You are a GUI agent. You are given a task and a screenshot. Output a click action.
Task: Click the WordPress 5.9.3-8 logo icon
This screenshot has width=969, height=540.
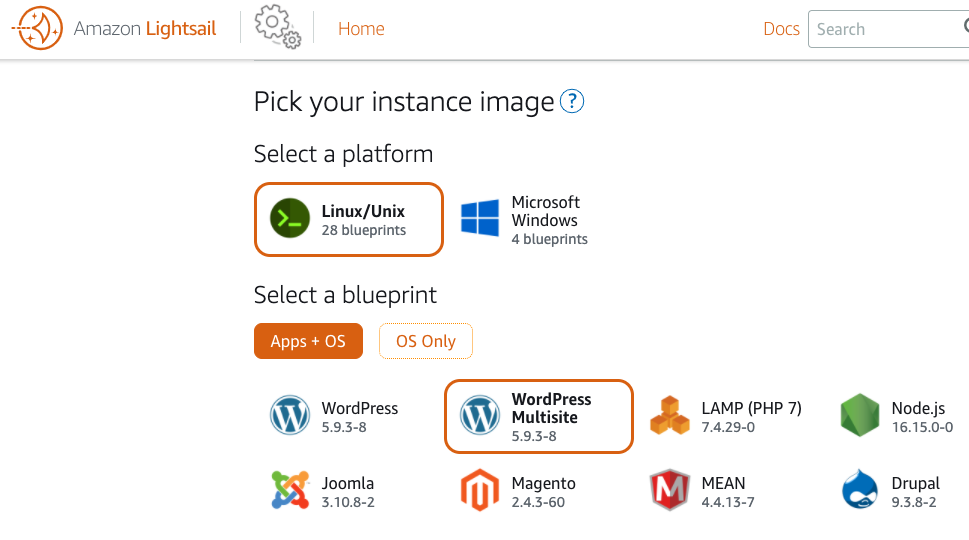point(290,415)
